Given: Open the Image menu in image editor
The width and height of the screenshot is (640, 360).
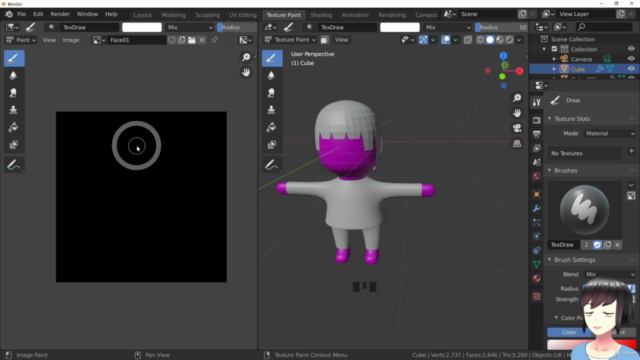Looking at the screenshot, I should click(x=71, y=40).
